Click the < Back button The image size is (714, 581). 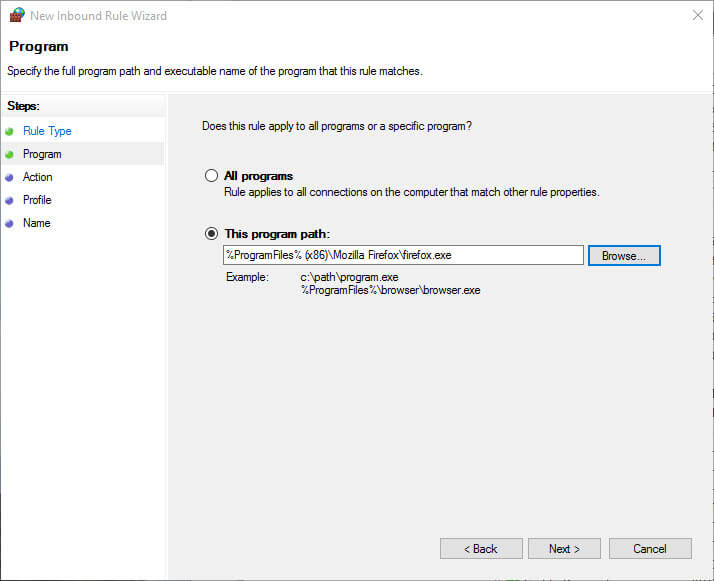click(x=481, y=549)
